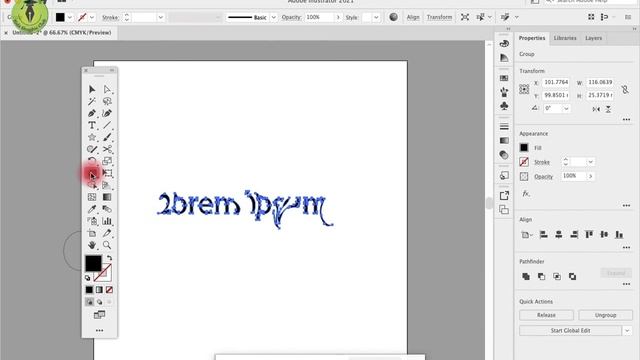Switch to Properties tab
Viewport: 640px width, 360px height.
click(x=532, y=38)
